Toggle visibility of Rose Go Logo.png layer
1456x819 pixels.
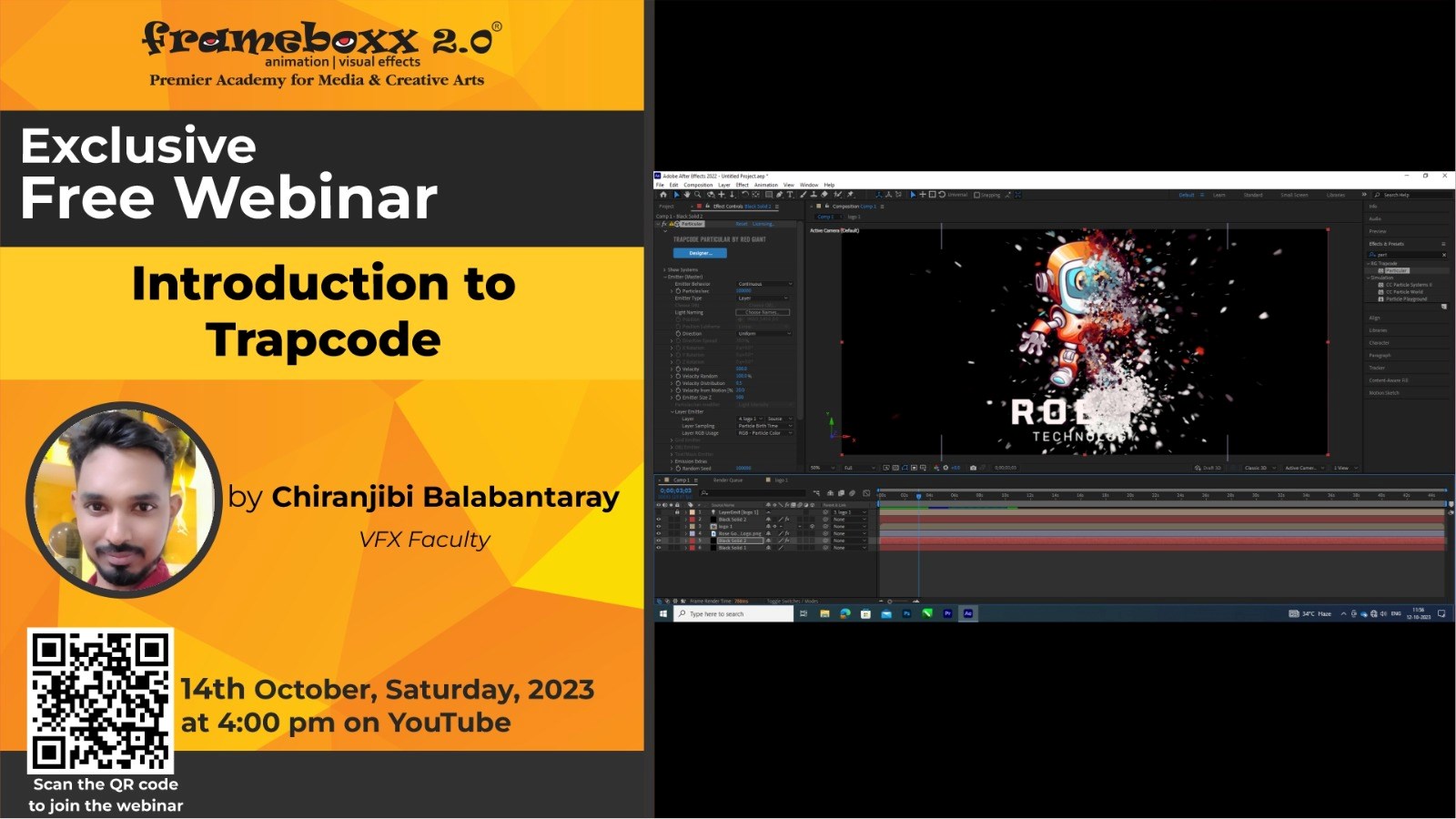659,533
